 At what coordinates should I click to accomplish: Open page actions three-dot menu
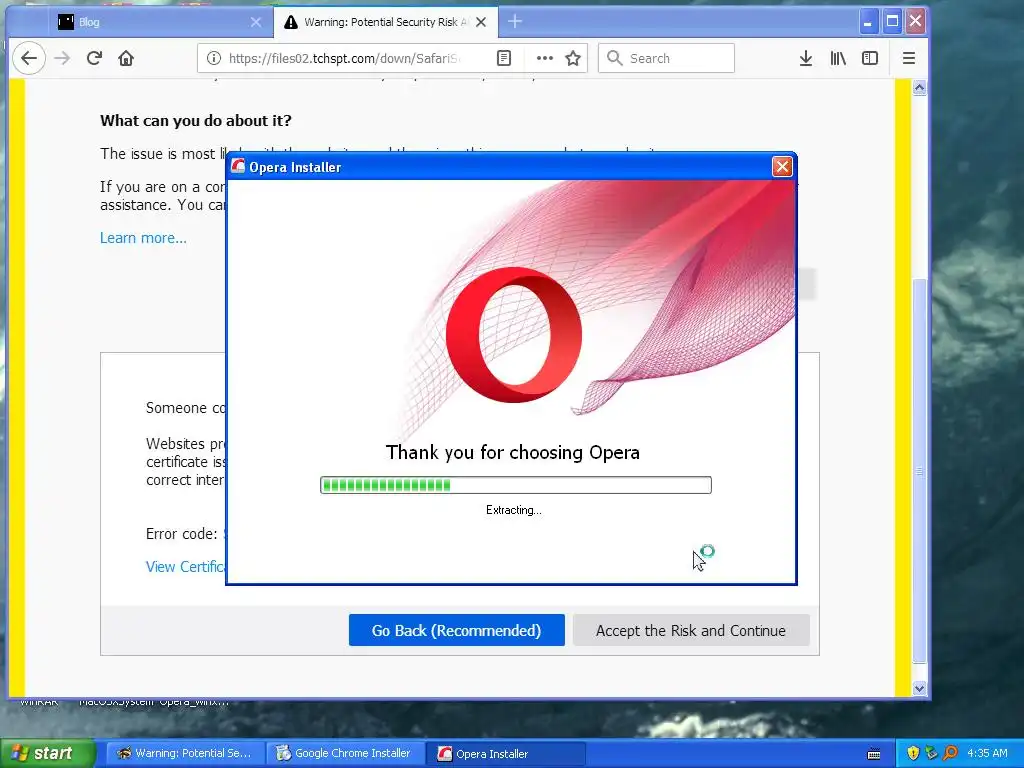point(545,58)
